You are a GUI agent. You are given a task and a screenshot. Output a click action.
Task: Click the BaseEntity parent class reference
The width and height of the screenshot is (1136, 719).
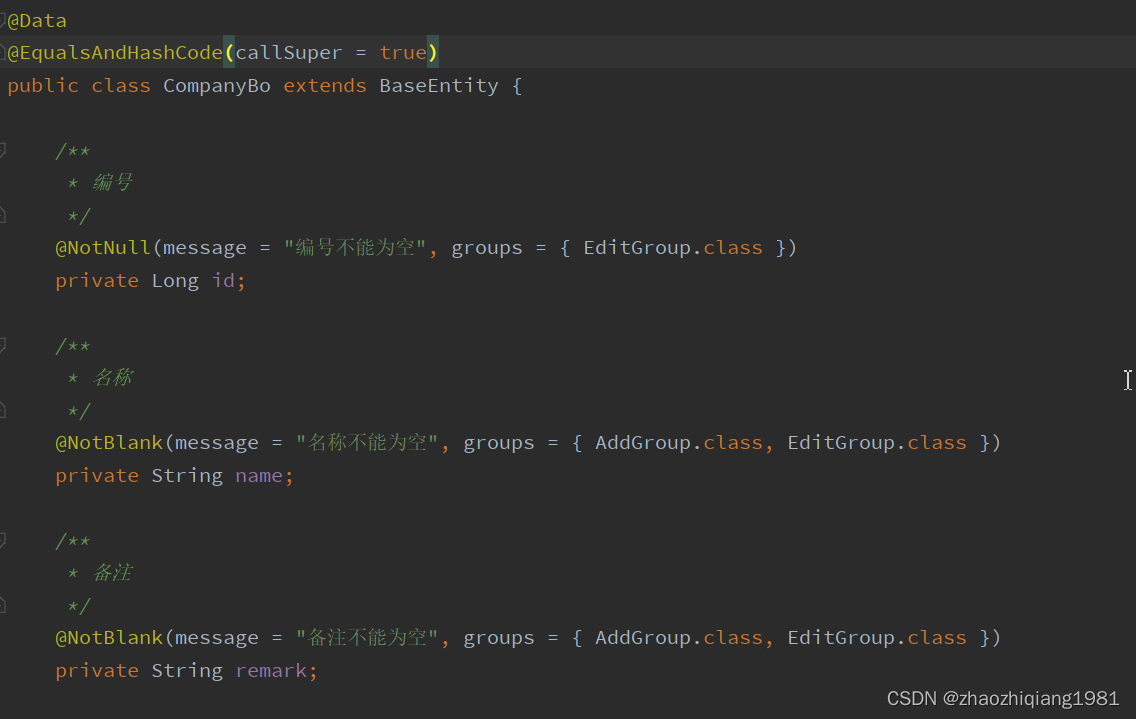(x=438, y=85)
